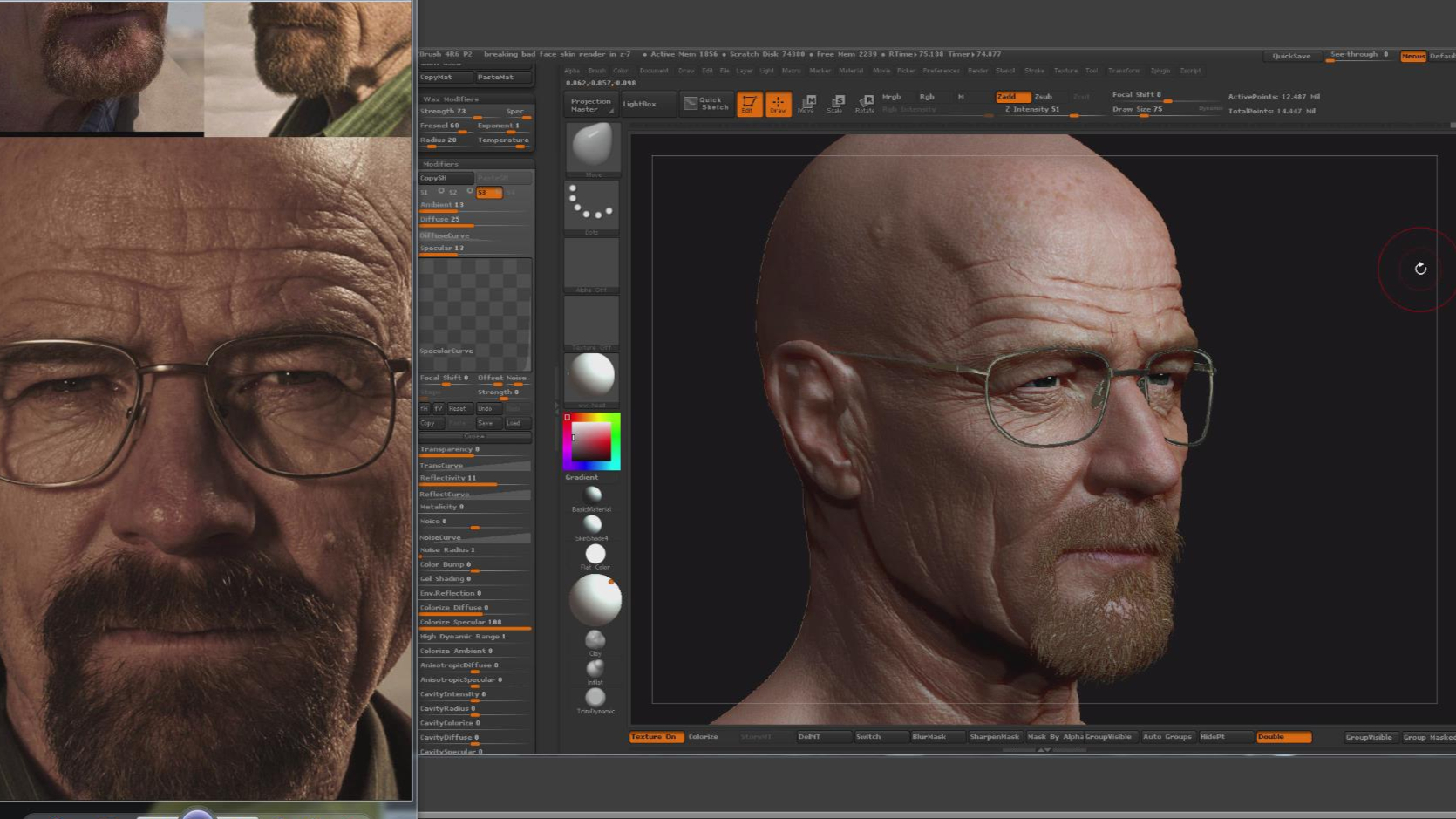This screenshot has width=1456, height=819.
Task: Select the Flat Color material sphere
Action: 595,554
